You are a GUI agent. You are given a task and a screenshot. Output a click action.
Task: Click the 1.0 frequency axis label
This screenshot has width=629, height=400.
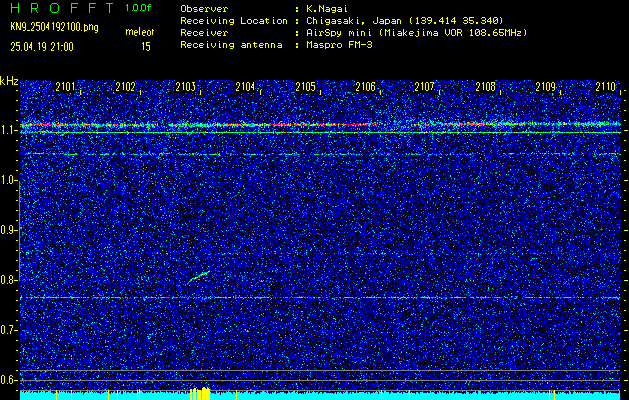[9, 180]
